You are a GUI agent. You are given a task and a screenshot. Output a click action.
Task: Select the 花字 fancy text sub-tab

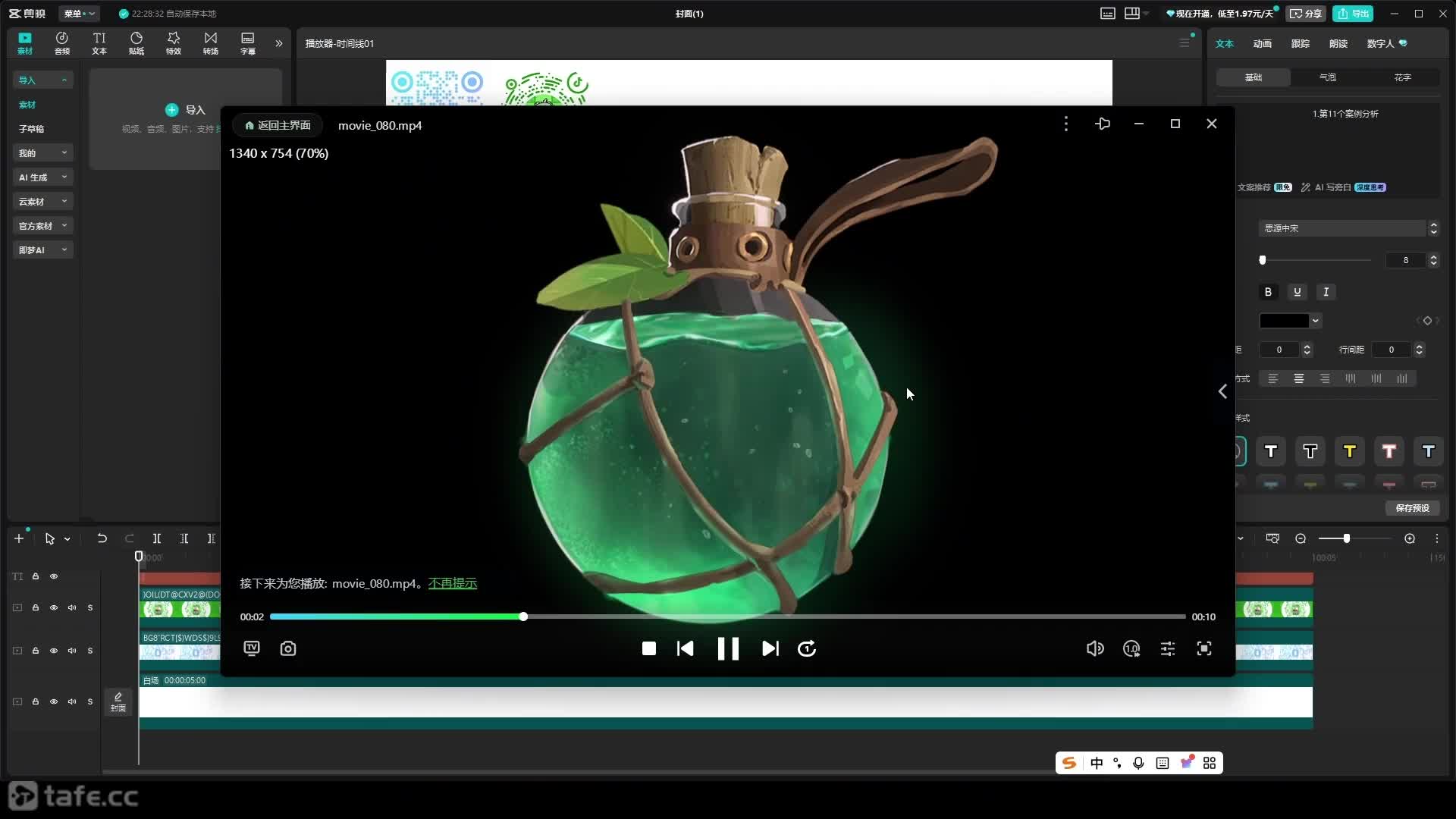pyautogui.click(x=1403, y=77)
